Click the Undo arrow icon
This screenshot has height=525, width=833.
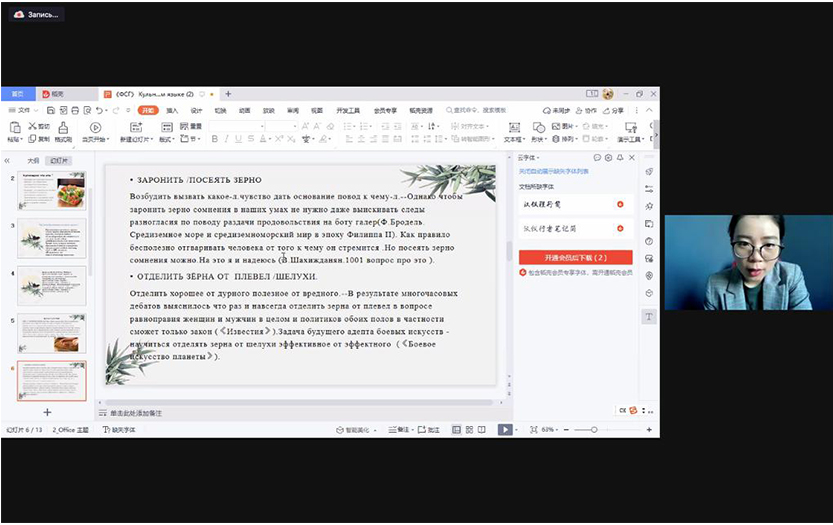pos(99,110)
